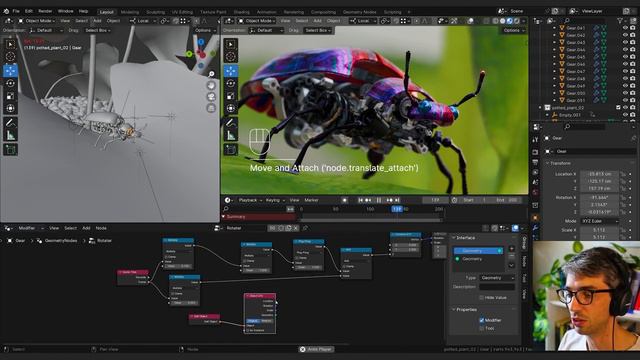Open socket Type Geometry dropdown
The width and height of the screenshot is (640, 360).
pos(497,278)
